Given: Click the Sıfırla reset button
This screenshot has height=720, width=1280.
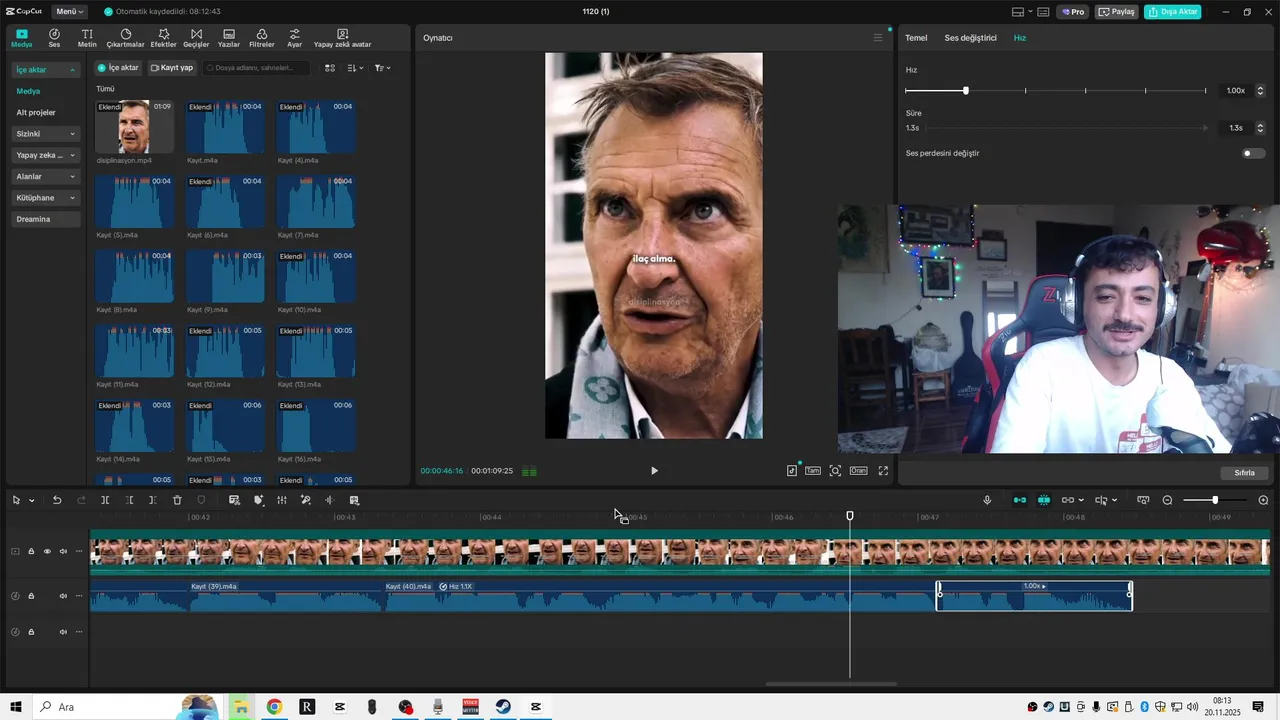Looking at the screenshot, I should [1244, 472].
